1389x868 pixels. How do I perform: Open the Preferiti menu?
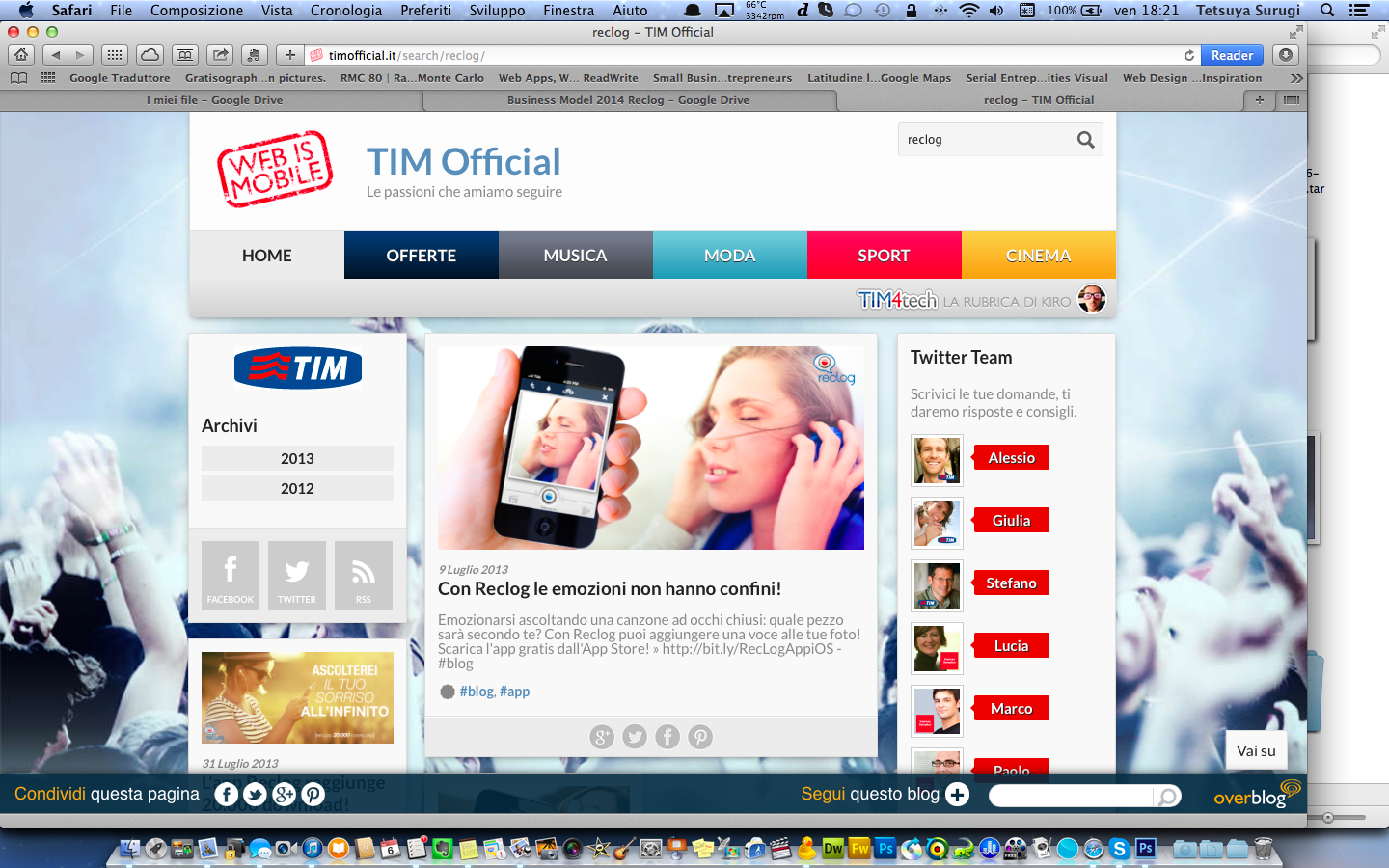425,10
